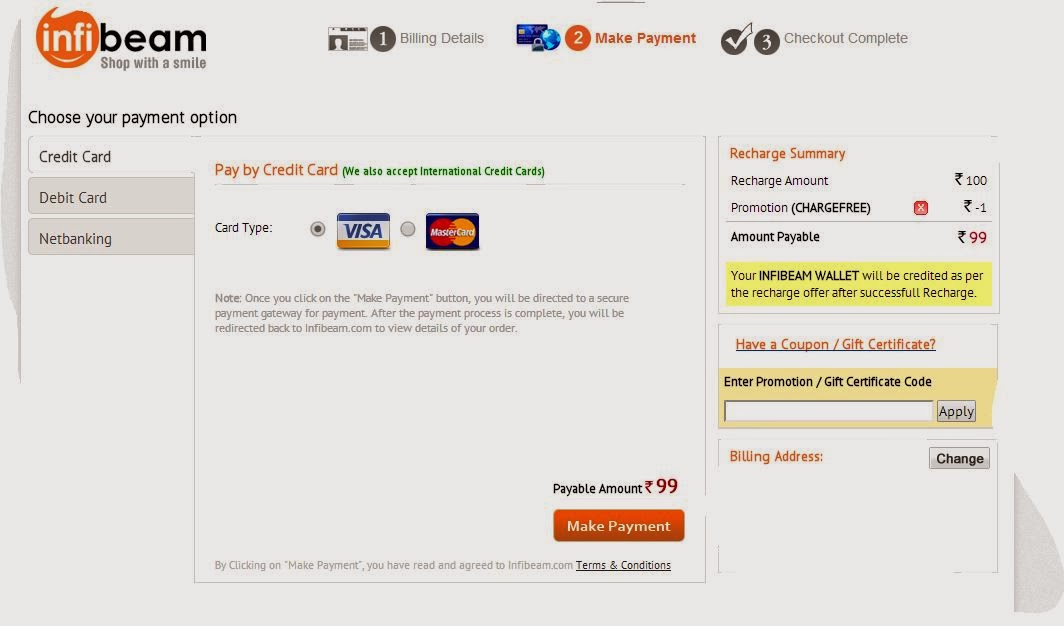Focus the promotion code input field
The width and height of the screenshot is (1064, 626).
(829, 411)
